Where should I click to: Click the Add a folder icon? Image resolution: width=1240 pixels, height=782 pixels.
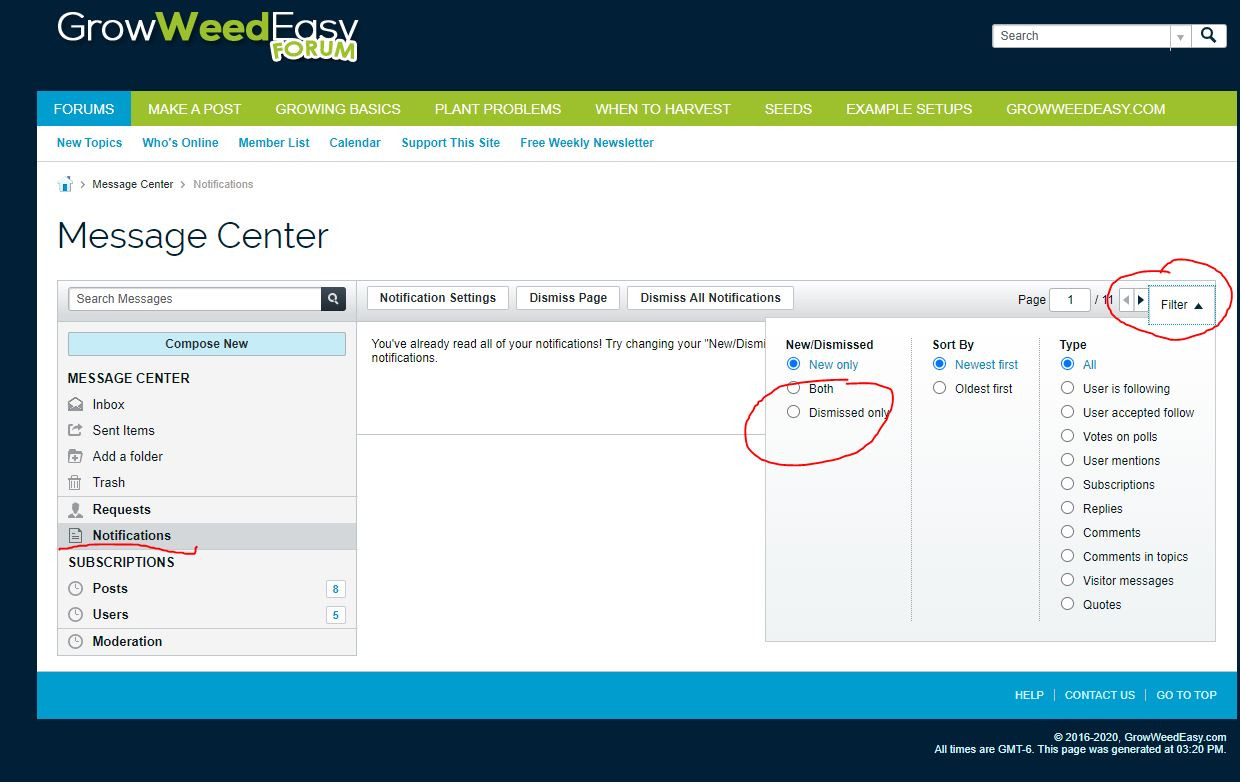75,457
